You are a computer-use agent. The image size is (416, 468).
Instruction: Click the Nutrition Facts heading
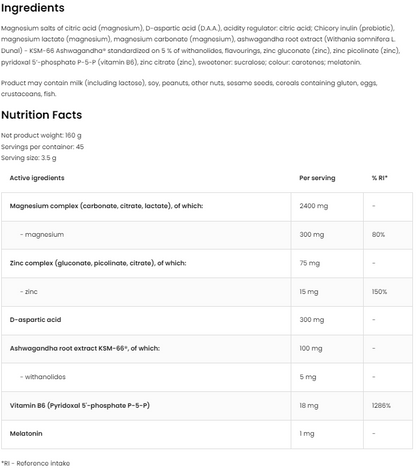41,115
